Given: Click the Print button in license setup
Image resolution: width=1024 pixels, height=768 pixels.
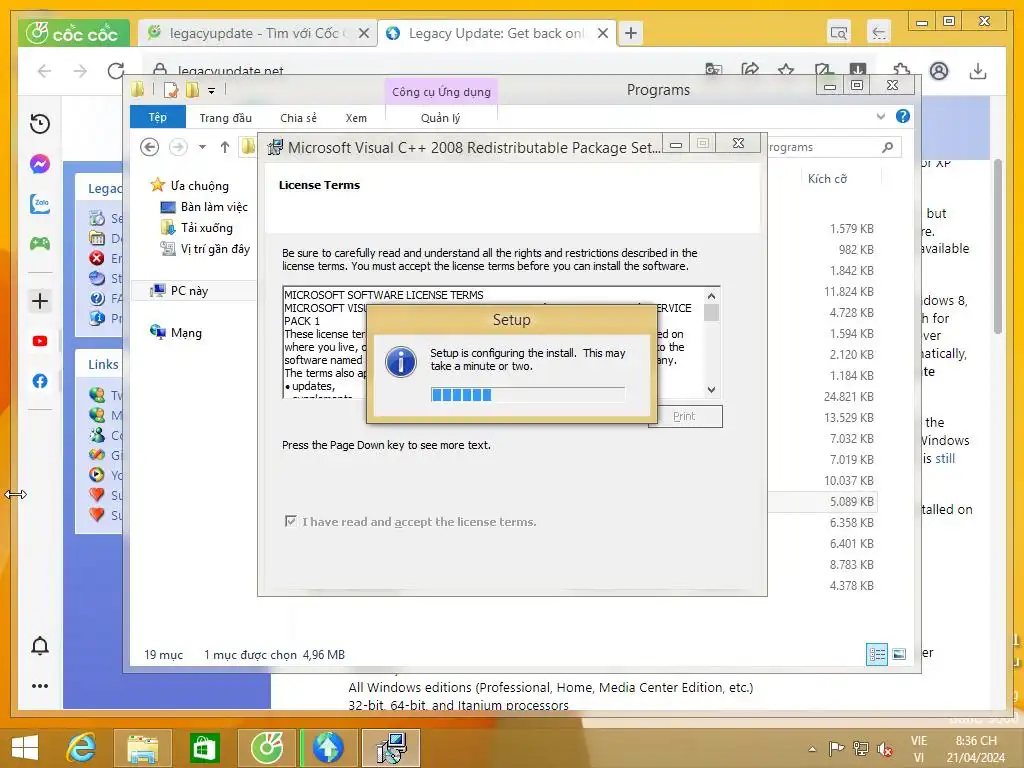Looking at the screenshot, I should (684, 416).
